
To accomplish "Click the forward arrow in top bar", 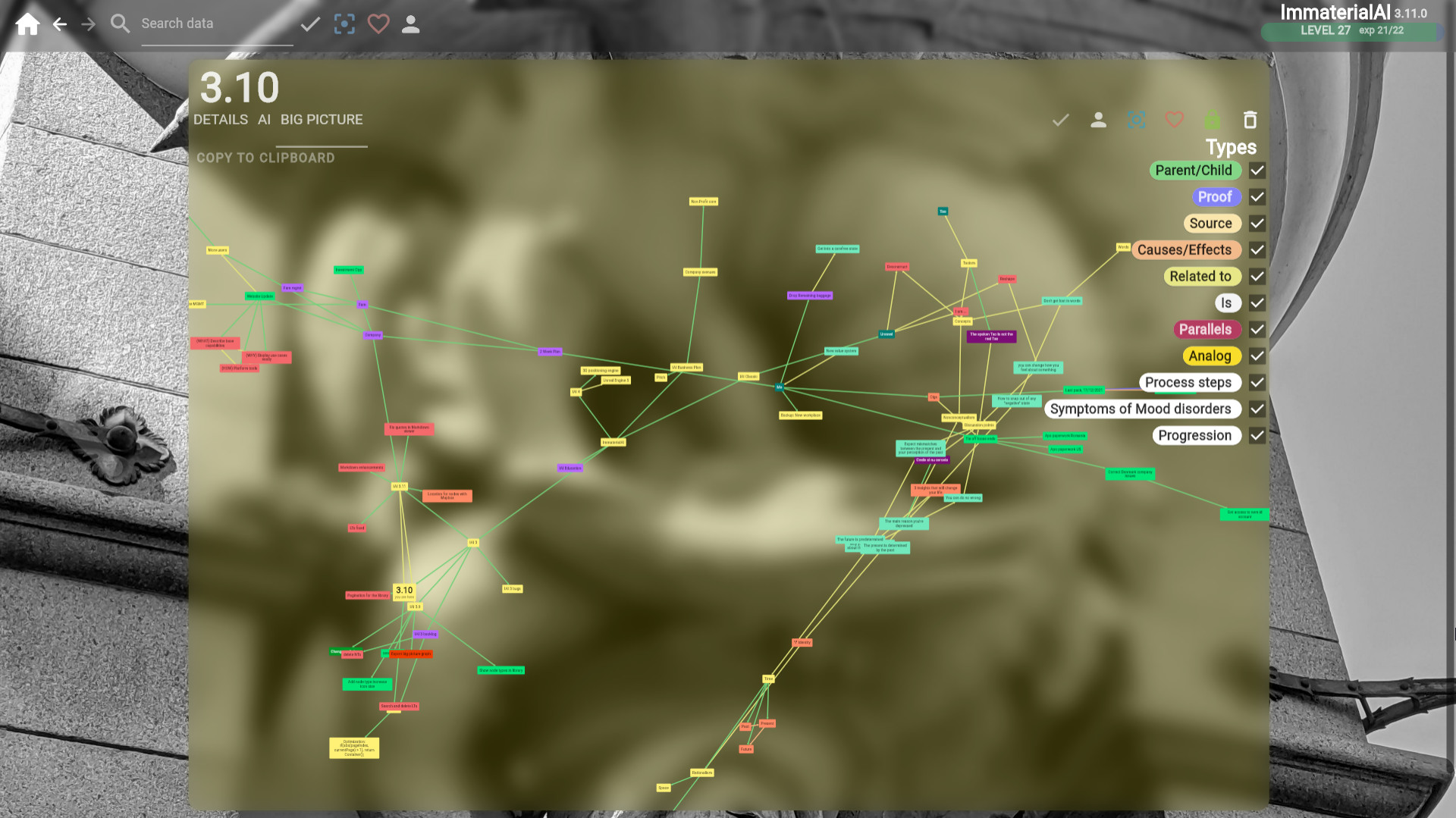I will 89,24.
